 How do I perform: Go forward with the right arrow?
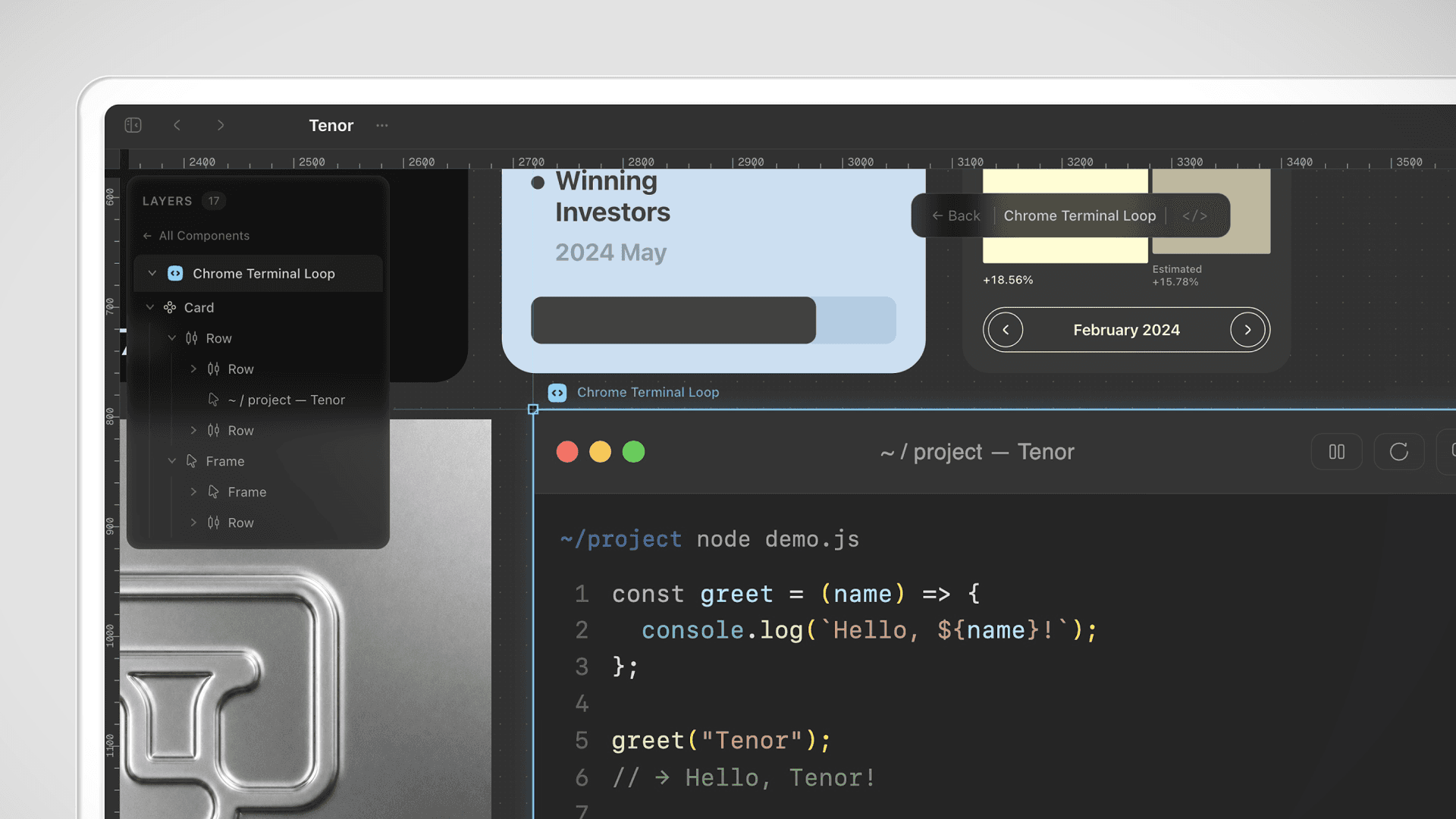(221, 125)
